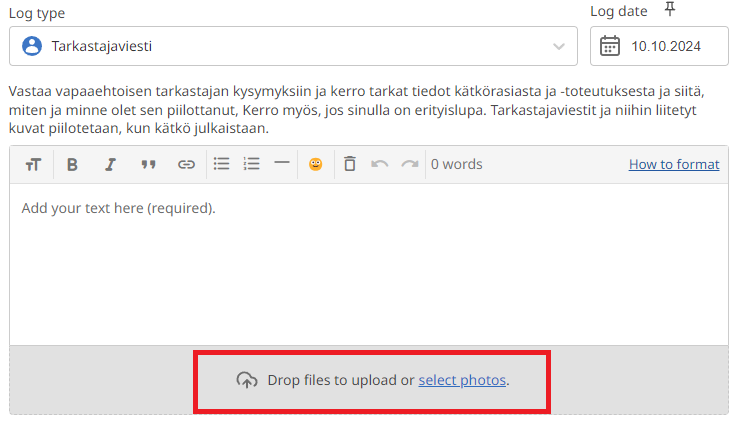Screen dimensions: 736x427
Task: Start a numbered list
Action: pos(252,164)
